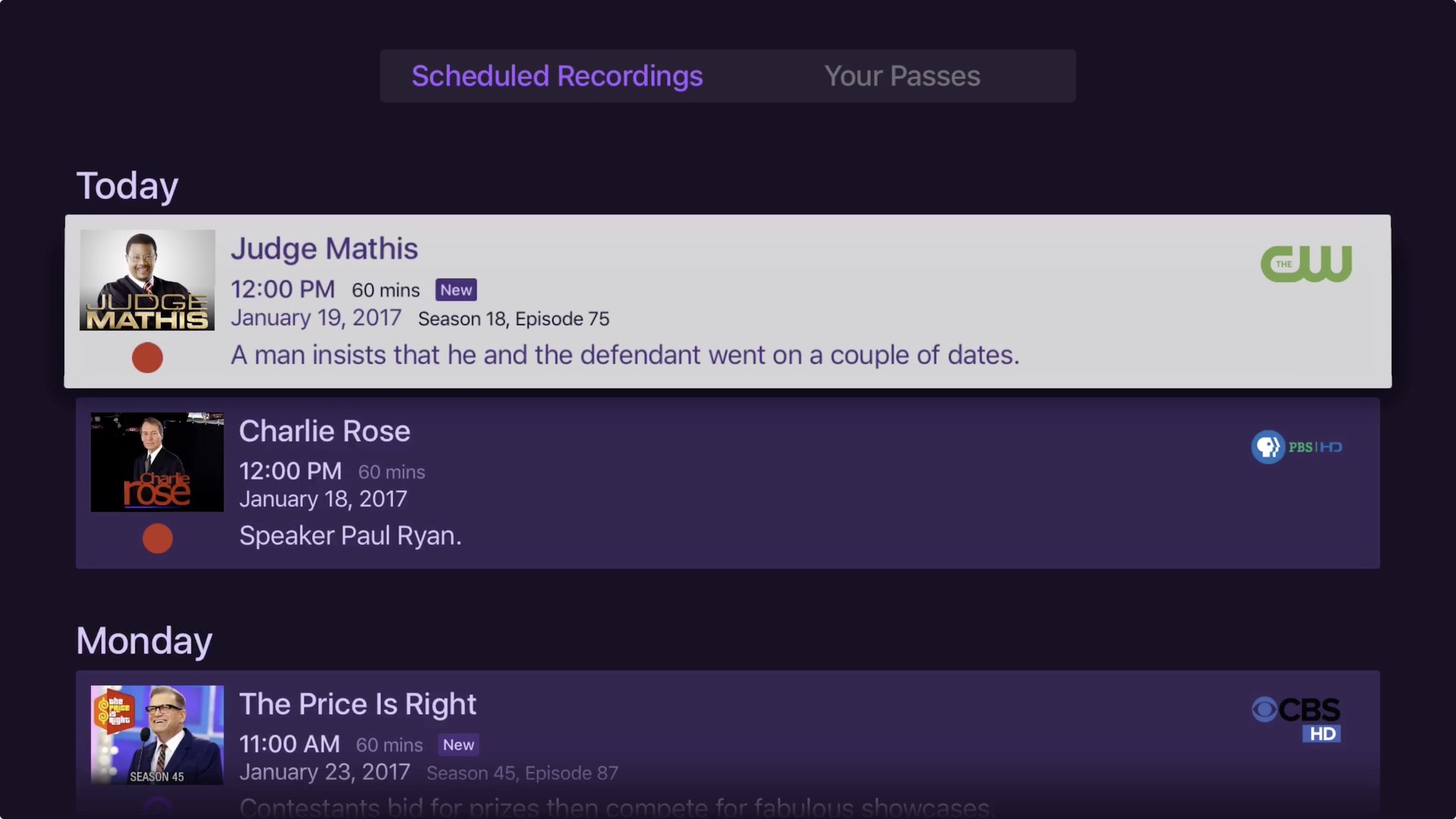
Task: Click the red record dot under Judge Mathis
Action: [x=147, y=357]
